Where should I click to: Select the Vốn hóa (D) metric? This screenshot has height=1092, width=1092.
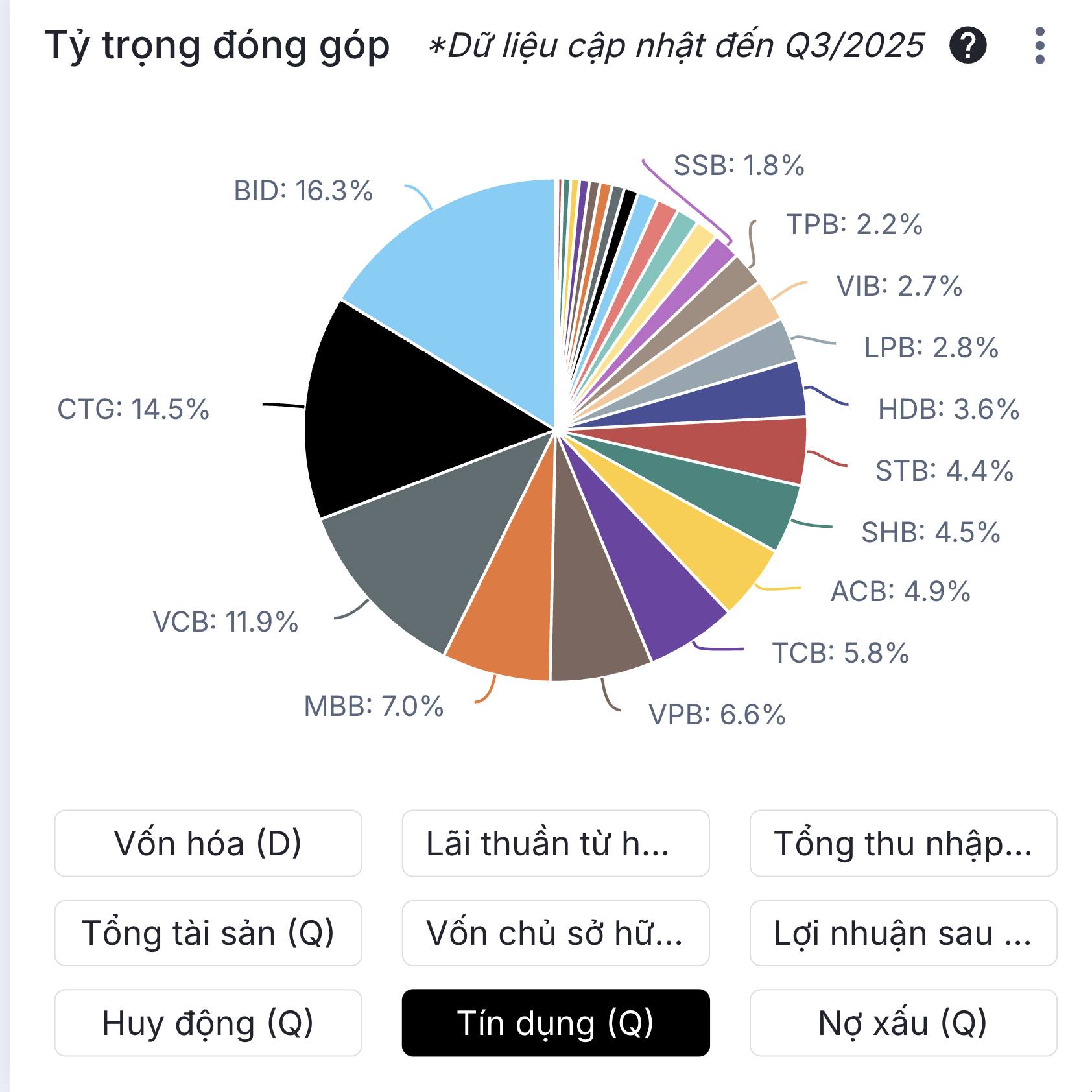pyautogui.click(x=208, y=843)
